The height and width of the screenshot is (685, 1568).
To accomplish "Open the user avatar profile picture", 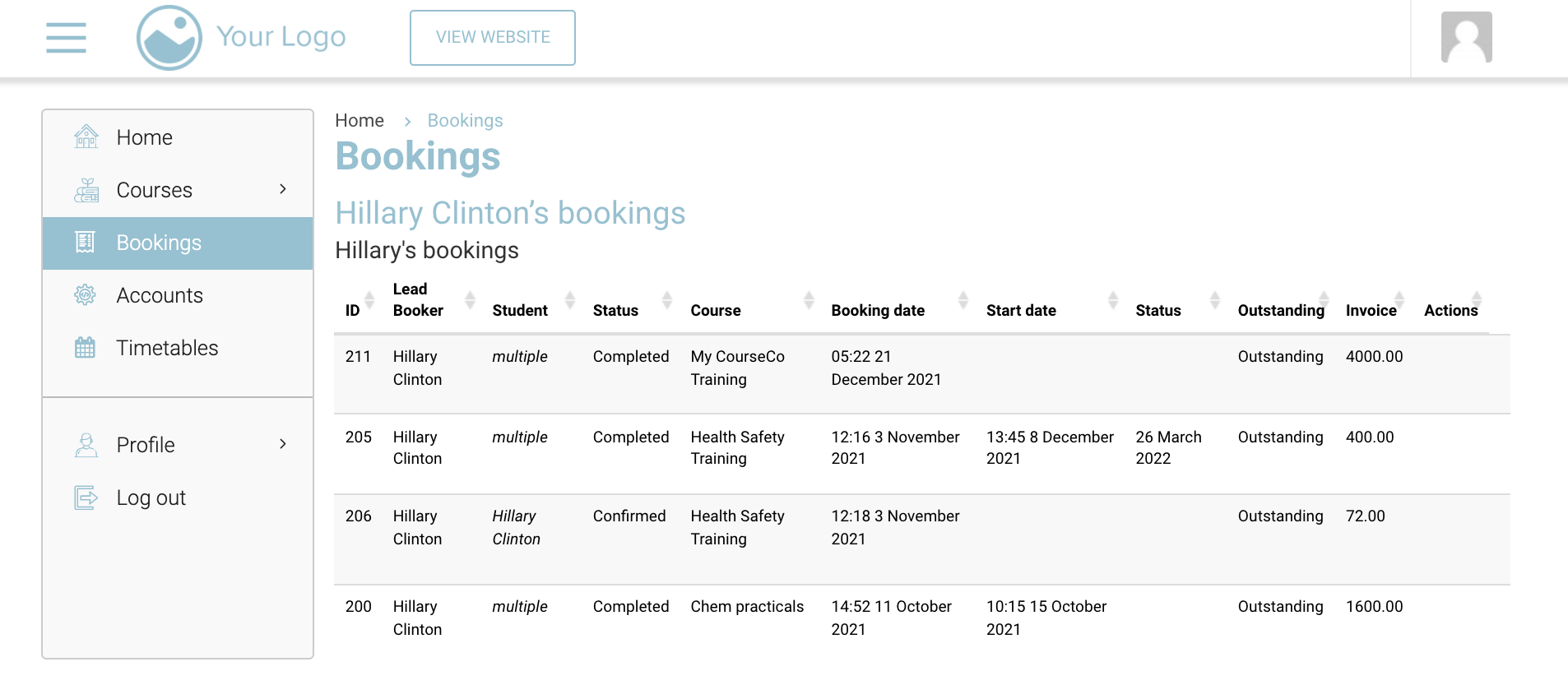I will pyautogui.click(x=1466, y=37).
